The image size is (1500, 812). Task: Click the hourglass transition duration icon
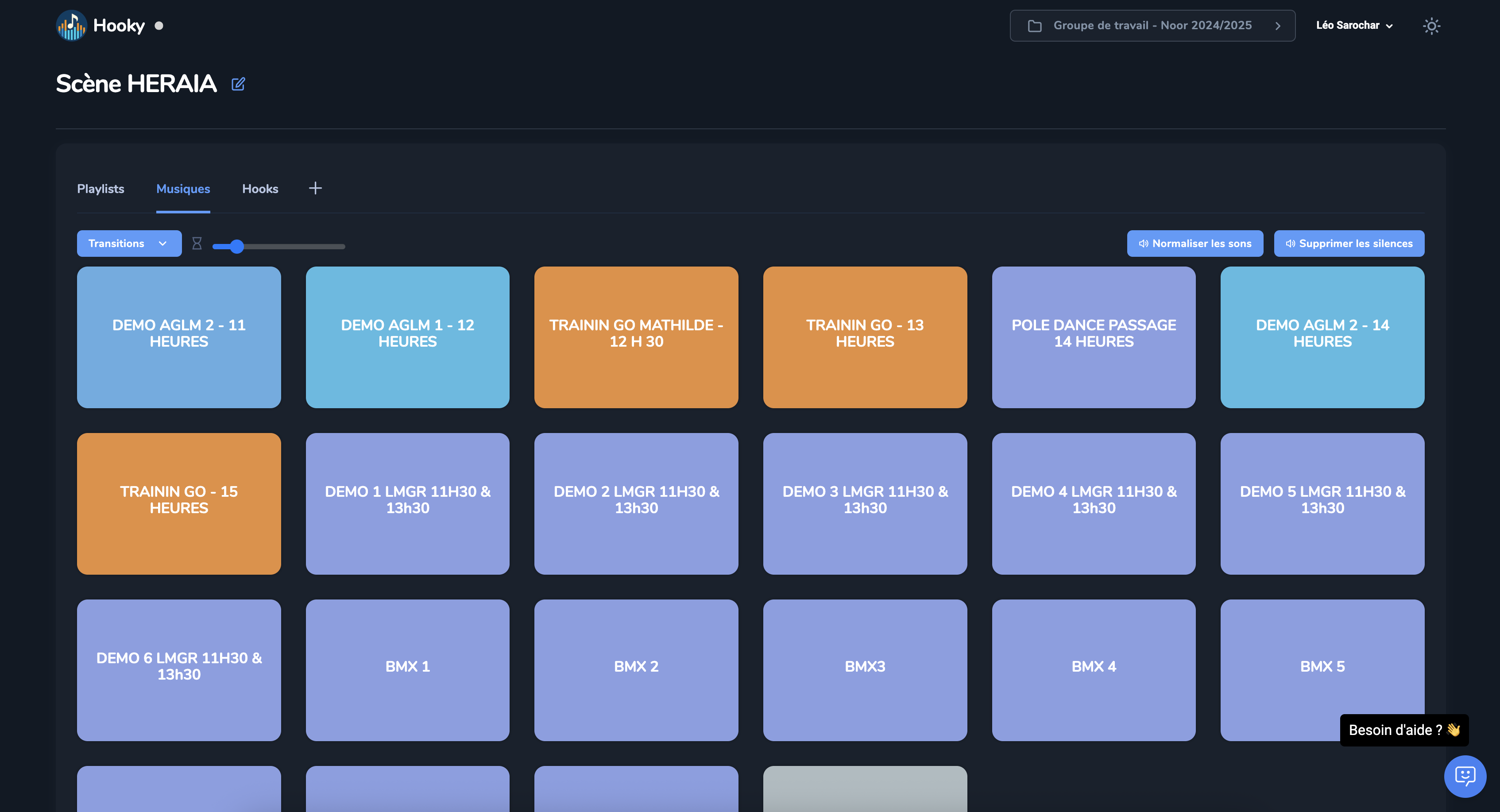click(x=197, y=244)
